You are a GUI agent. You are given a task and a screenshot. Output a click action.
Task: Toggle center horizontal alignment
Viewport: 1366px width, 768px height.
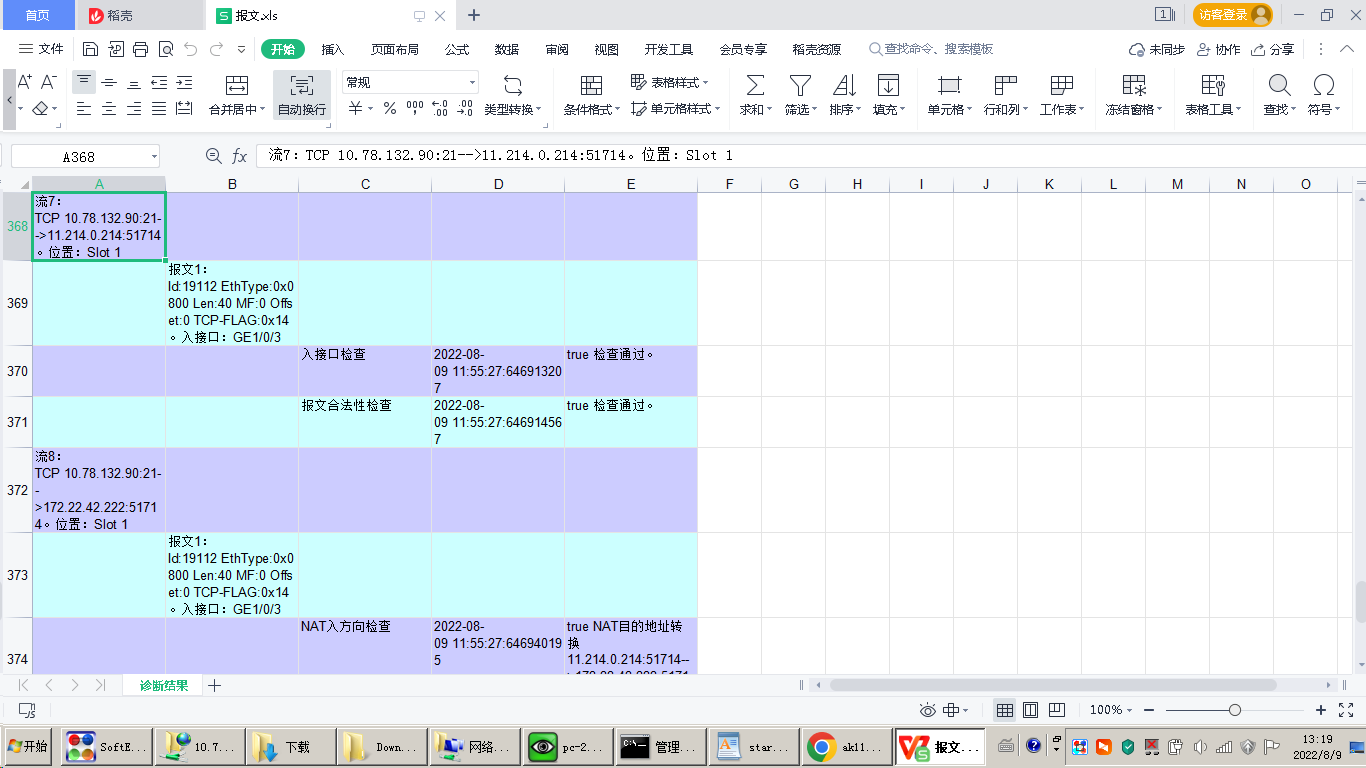[x=109, y=108]
